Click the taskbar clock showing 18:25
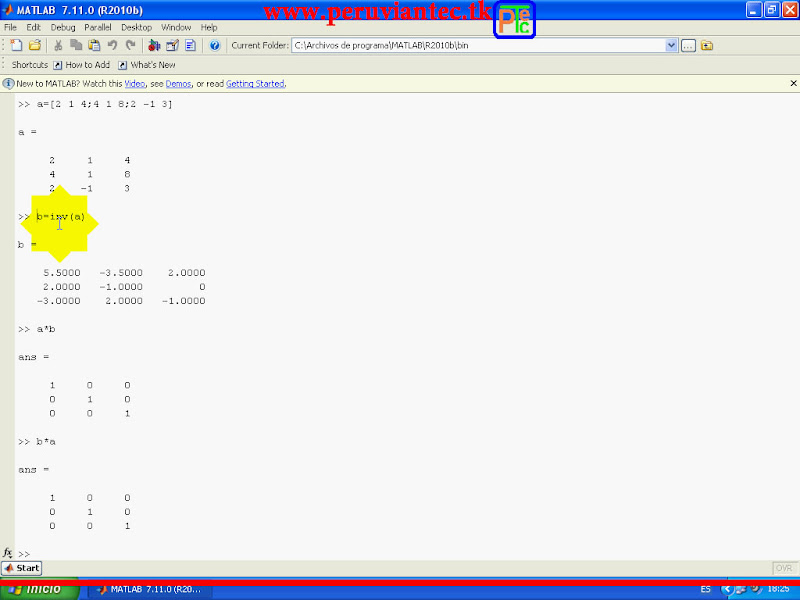800x600 pixels. 778,589
